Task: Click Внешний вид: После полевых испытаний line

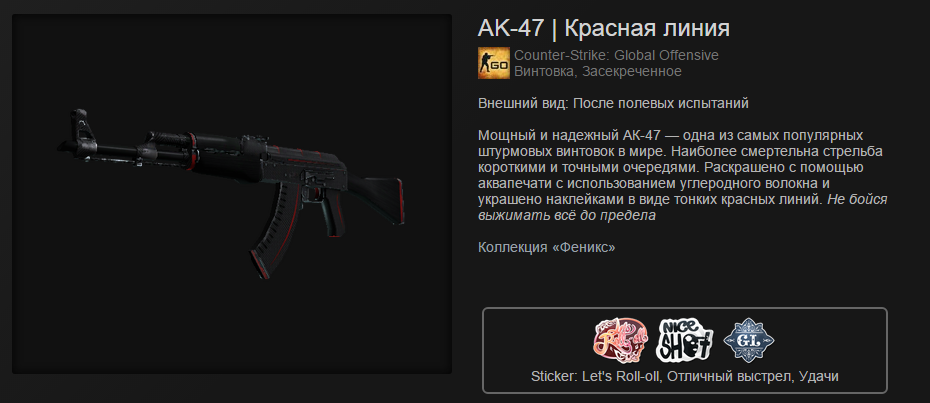Action: [x=613, y=103]
